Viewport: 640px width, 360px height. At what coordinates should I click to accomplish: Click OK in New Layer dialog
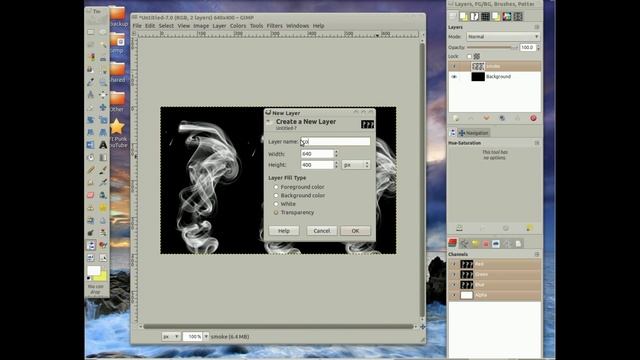355,231
